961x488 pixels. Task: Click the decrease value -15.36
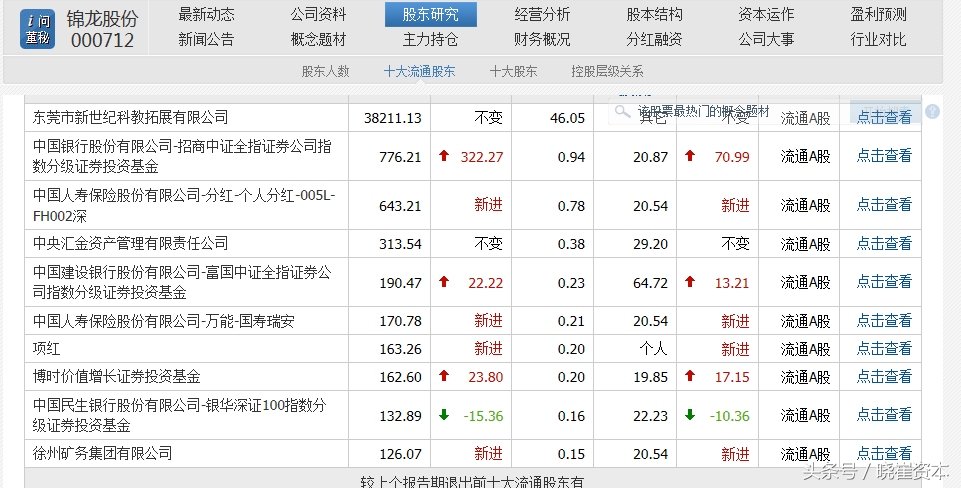(483, 416)
